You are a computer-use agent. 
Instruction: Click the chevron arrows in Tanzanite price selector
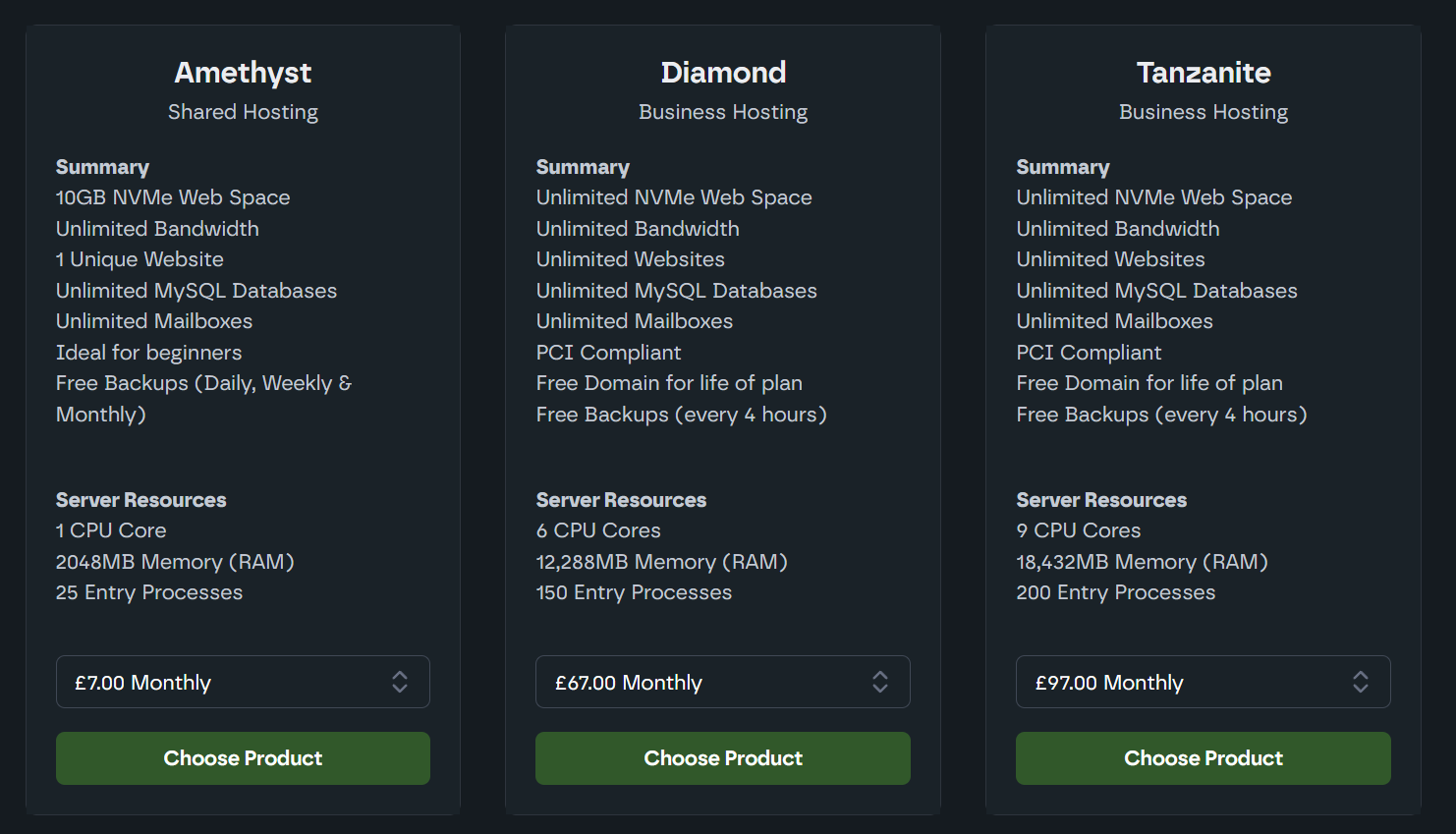tap(1361, 682)
